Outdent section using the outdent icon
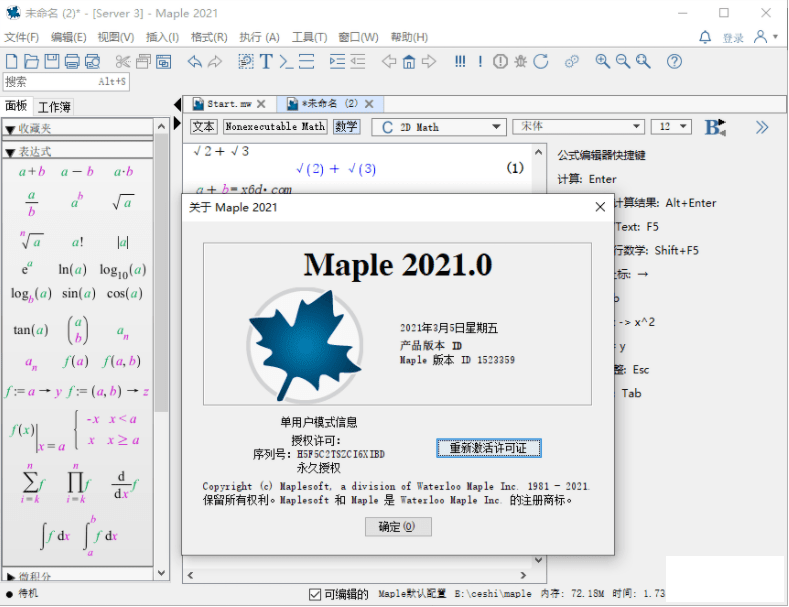This screenshot has width=789, height=607. (357, 61)
